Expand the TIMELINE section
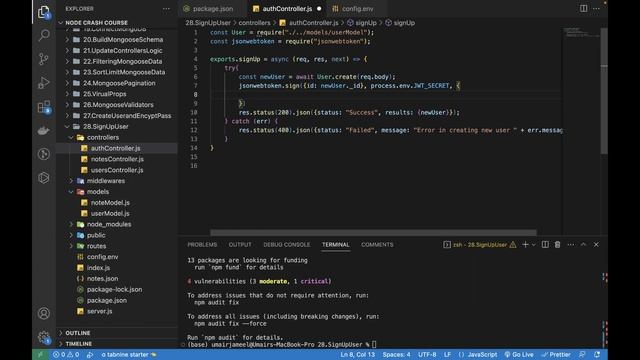Viewport: 640px width, 360px height. 117,344
